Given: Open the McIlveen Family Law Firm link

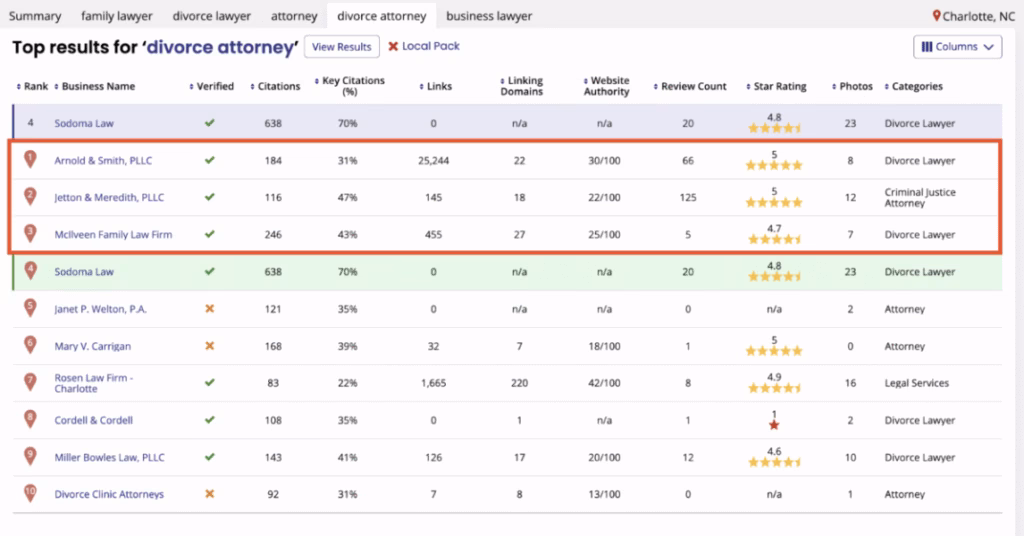Looking at the screenshot, I should pyautogui.click(x=113, y=235).
